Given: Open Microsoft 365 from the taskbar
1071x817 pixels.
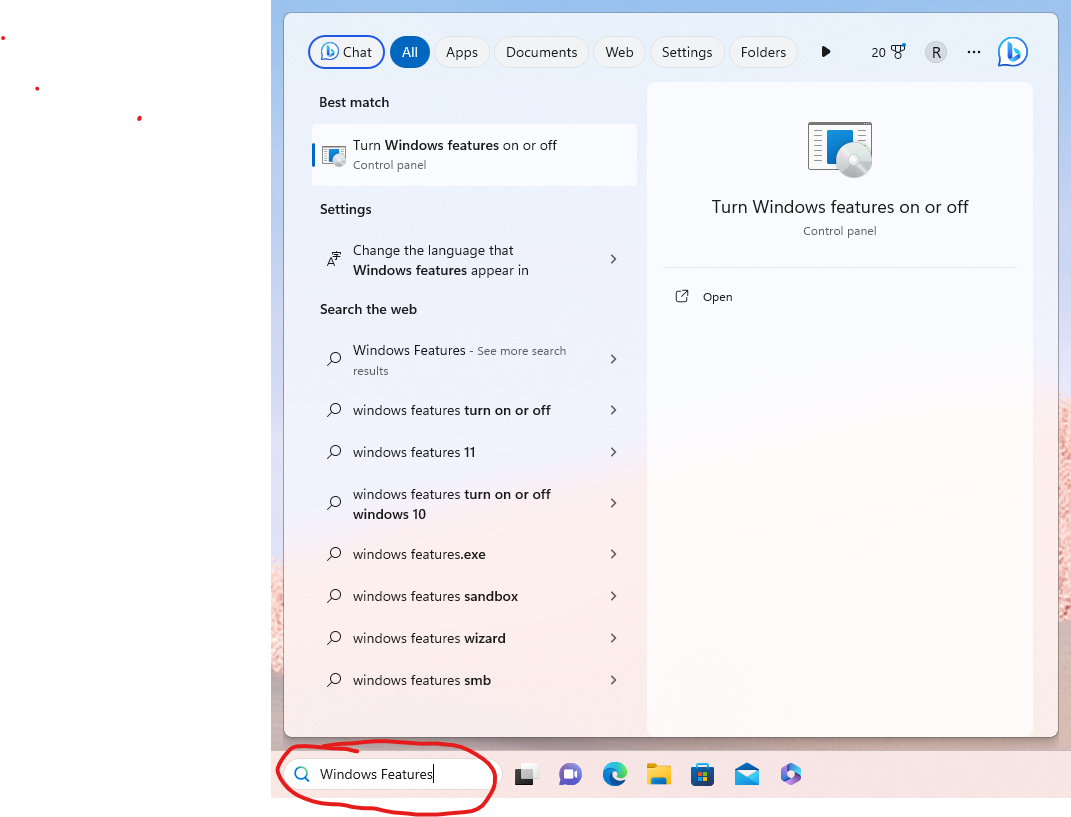Looking at the screenshot, I should click(790, 774).
